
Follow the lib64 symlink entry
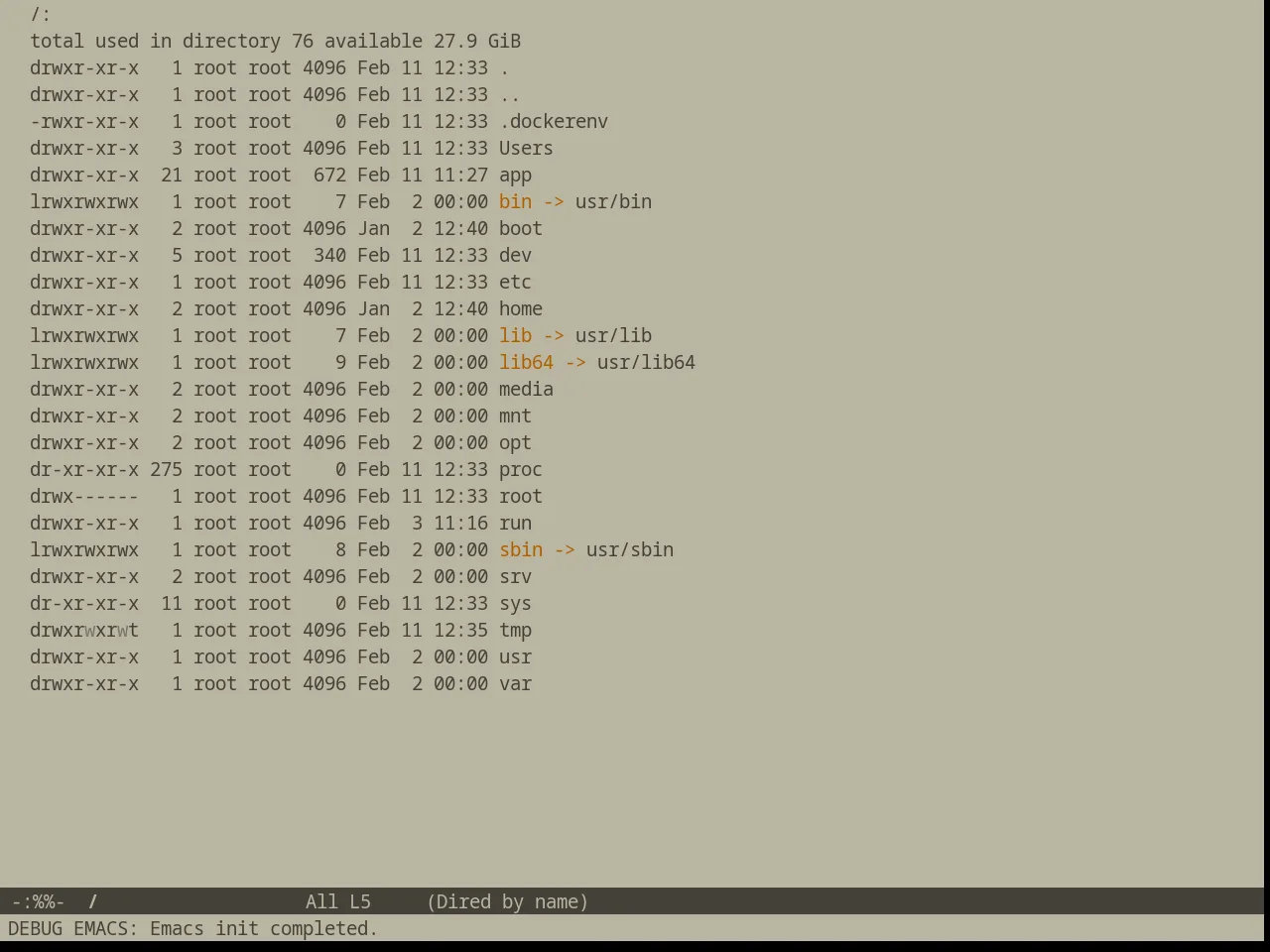[x=526, y=362]
